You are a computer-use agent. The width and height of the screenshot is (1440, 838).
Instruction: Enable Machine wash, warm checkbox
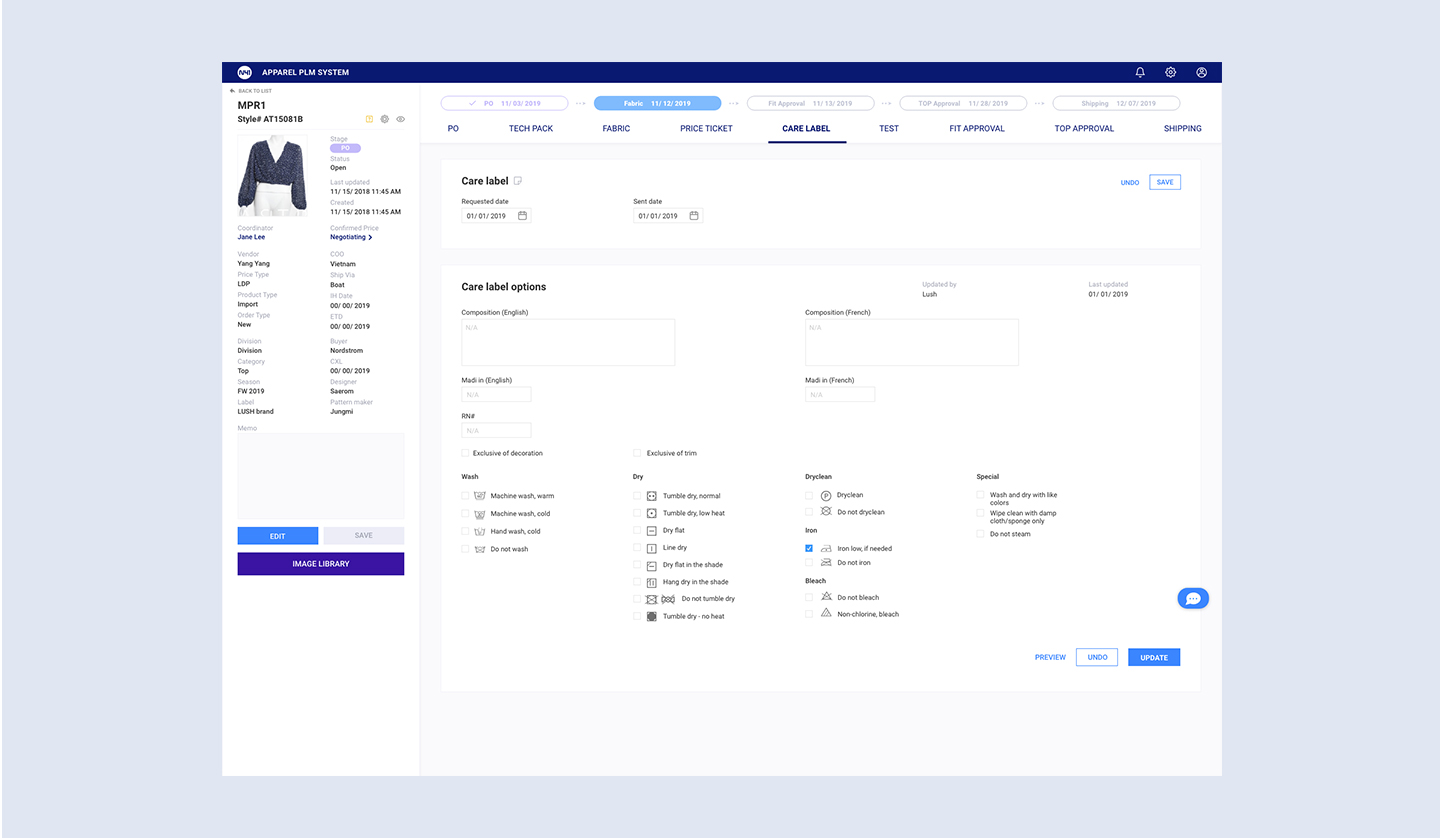[x=465, y=496]
